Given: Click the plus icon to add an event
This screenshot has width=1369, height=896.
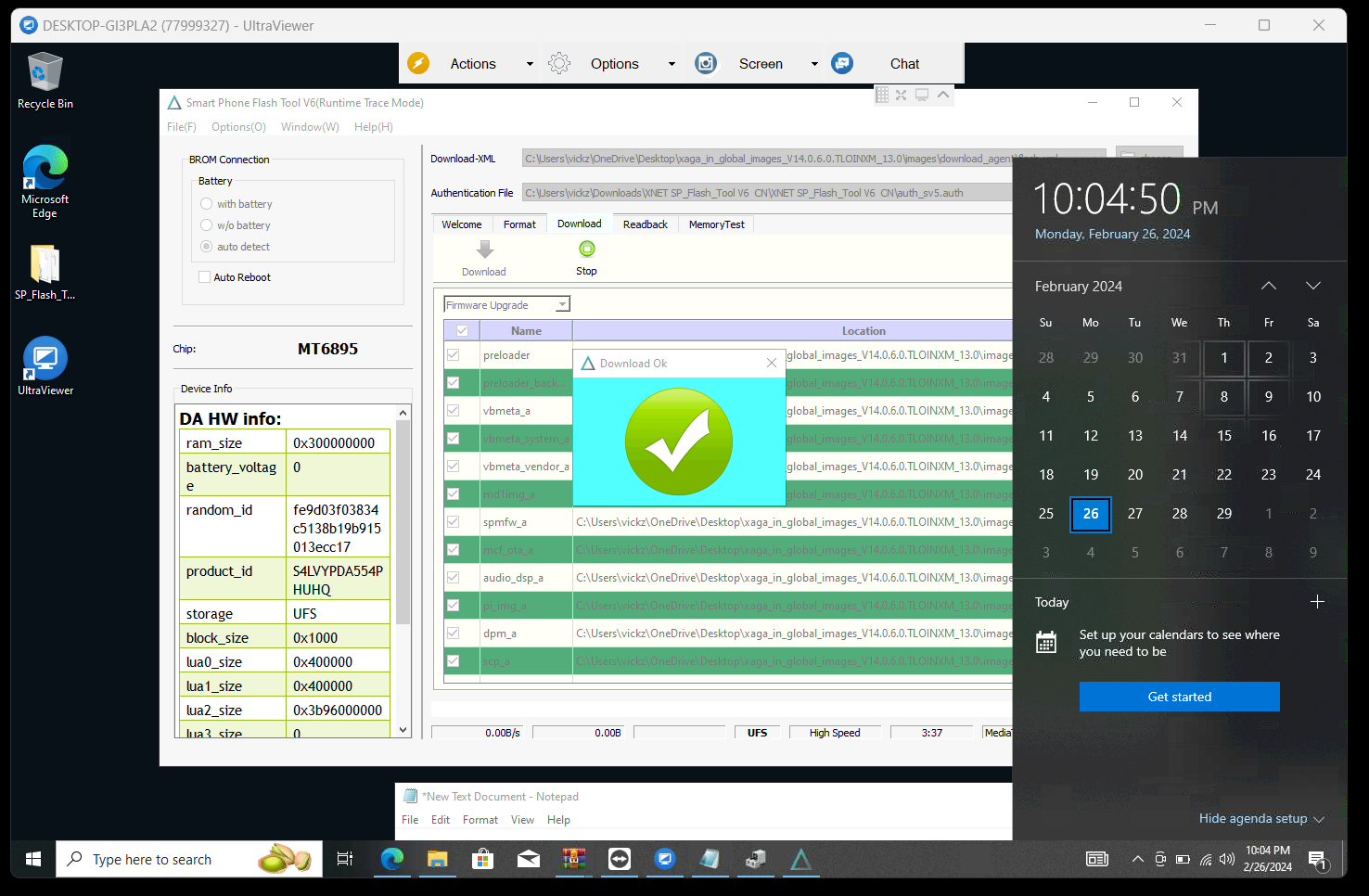Looking at the screenshot, I should click(1317, 602).
